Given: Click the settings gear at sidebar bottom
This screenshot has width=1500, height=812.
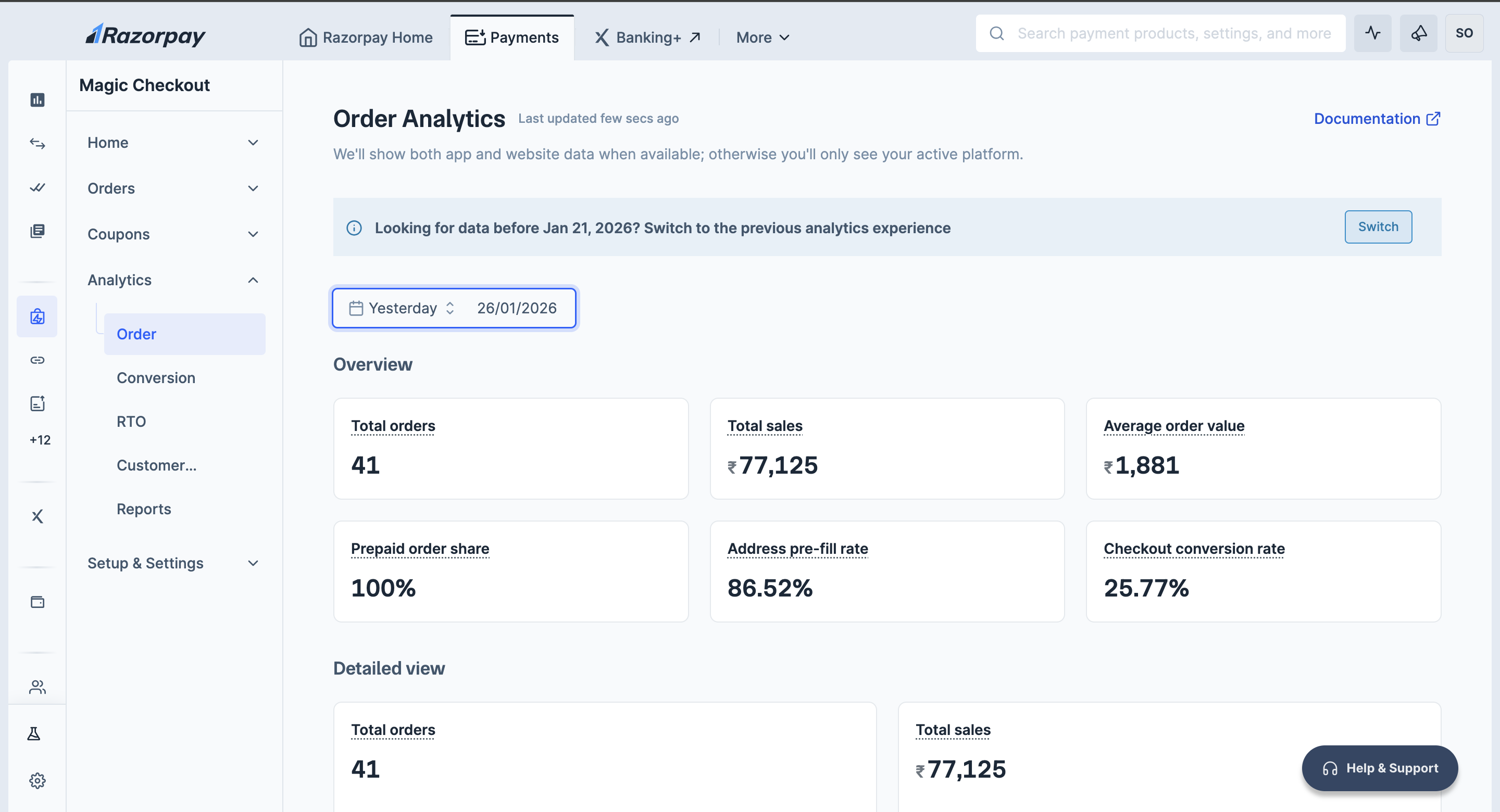Looking at the screenshot, I should (37, 781).
